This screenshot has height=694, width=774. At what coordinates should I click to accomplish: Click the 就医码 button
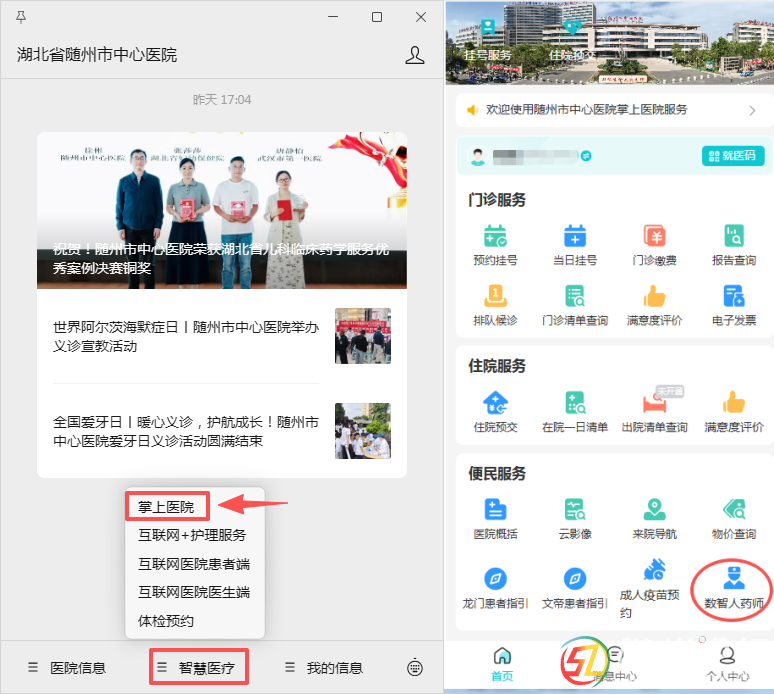click(x=733, y=155)
